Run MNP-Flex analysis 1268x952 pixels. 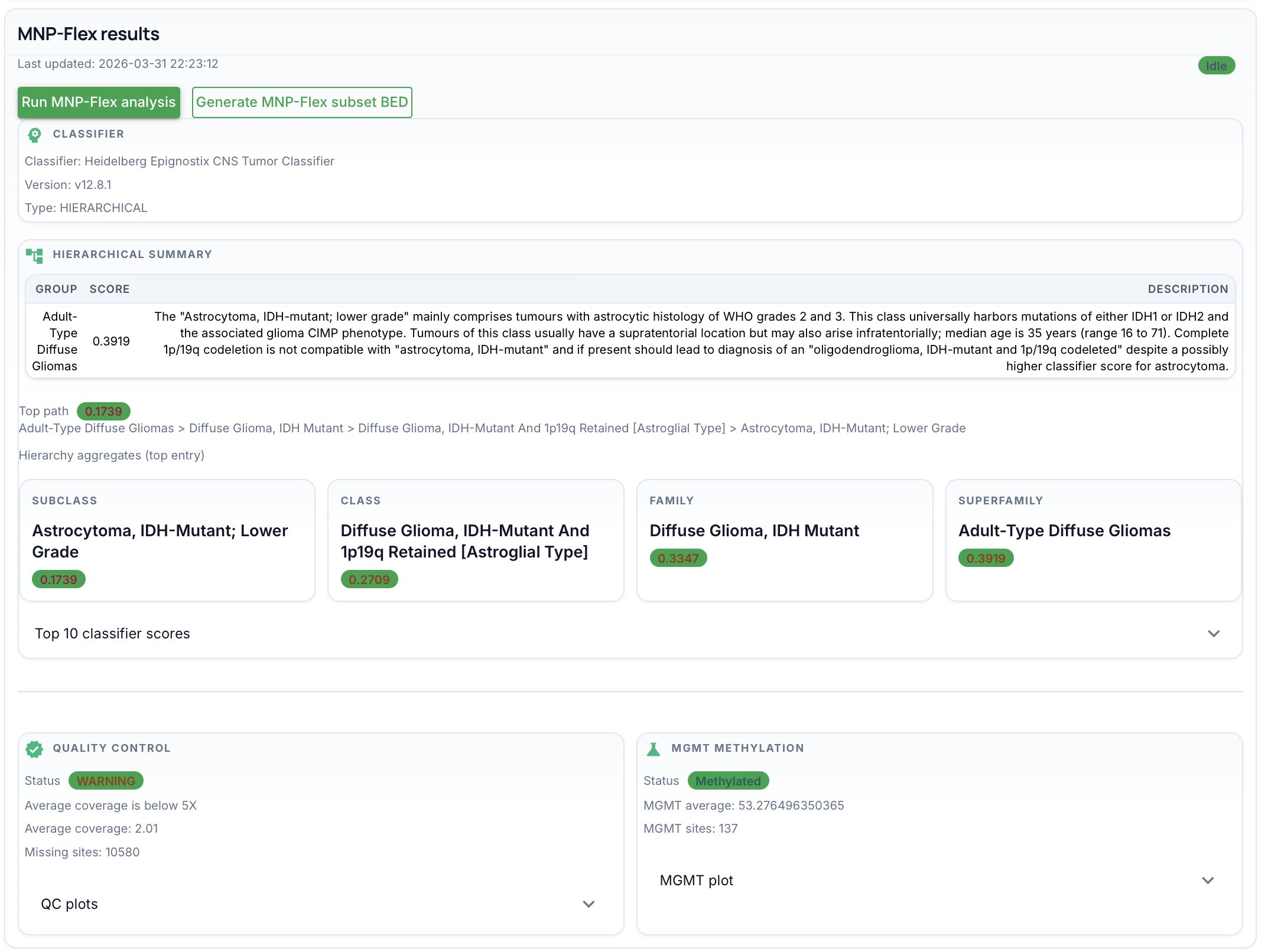[98, 102]
